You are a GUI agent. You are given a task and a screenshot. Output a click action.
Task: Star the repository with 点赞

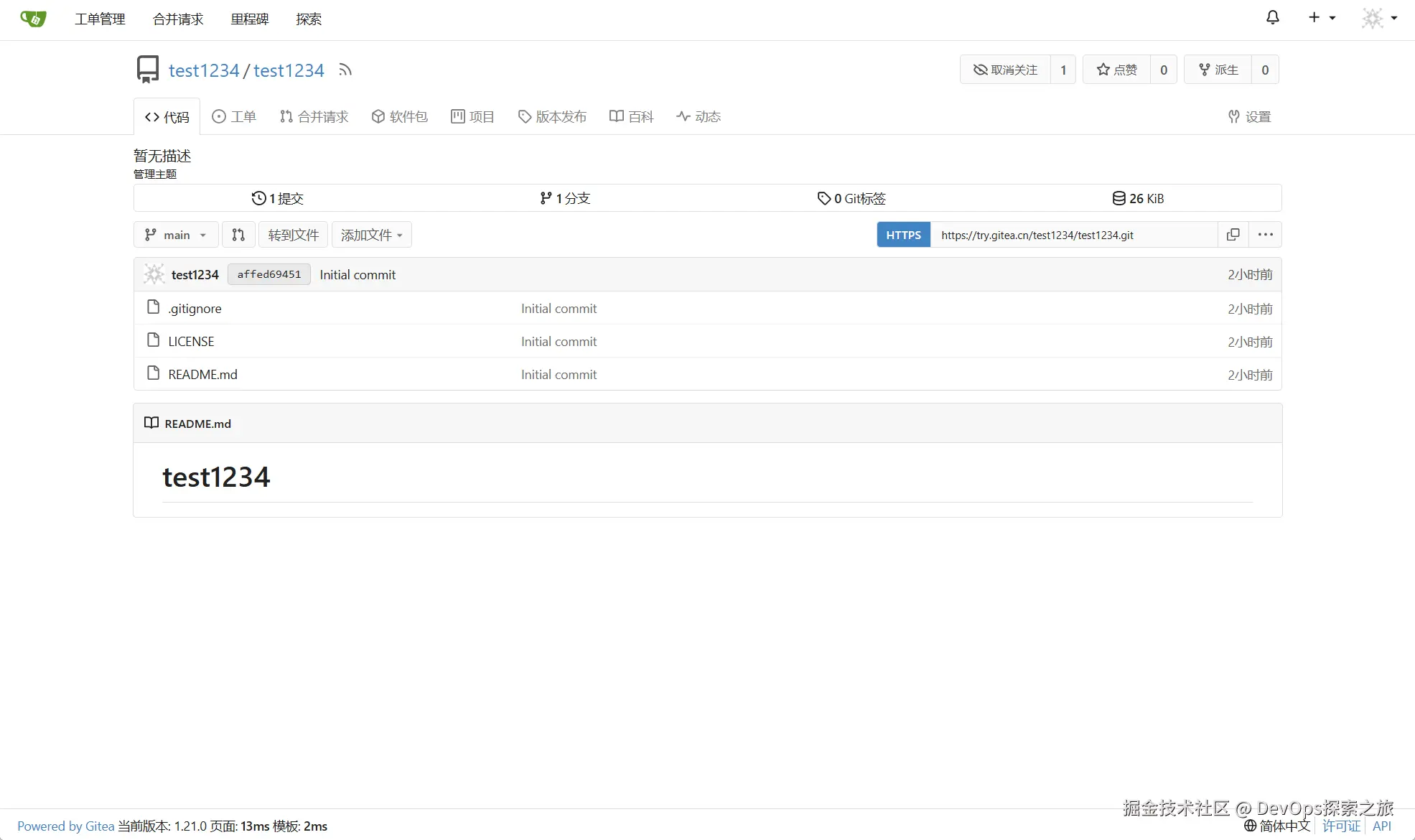1116,70
